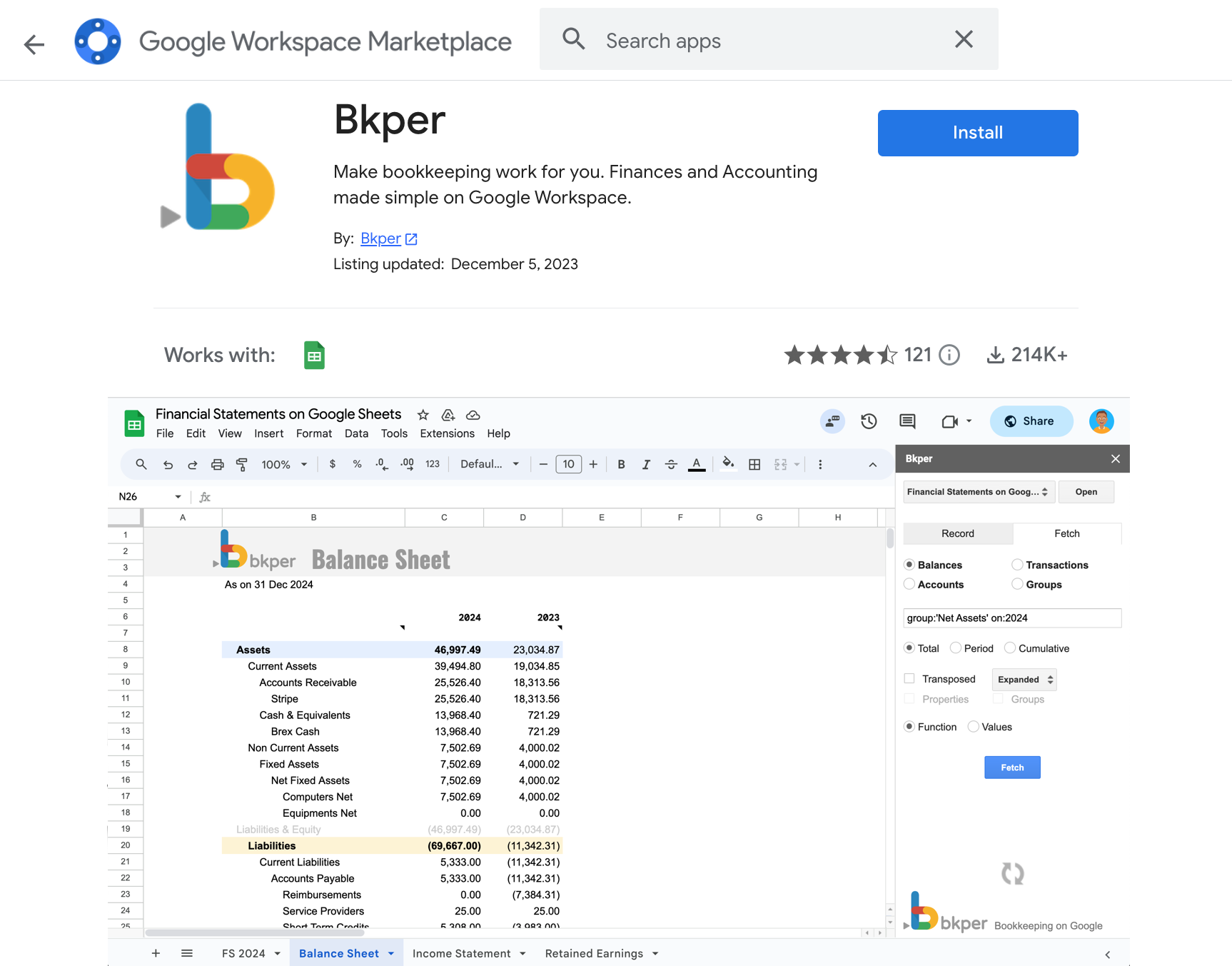Open the Bkper developer link
The image size is (1232, 966).
[380, 238]
